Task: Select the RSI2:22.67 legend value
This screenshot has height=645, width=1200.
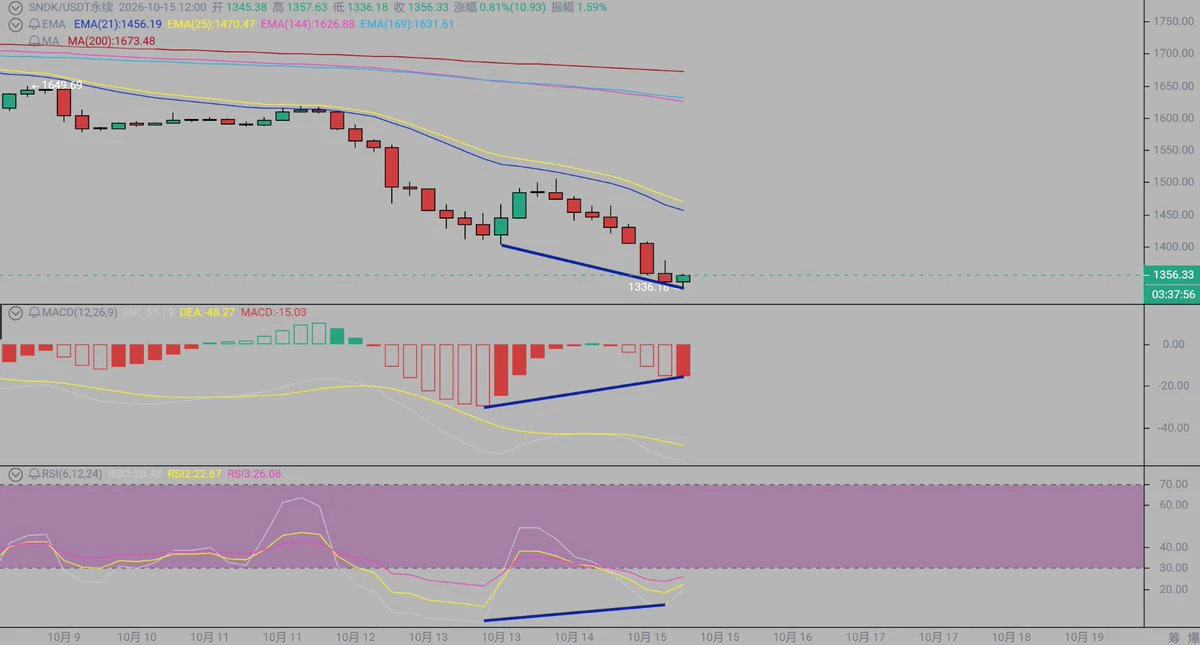Action: tap(195, 473)
